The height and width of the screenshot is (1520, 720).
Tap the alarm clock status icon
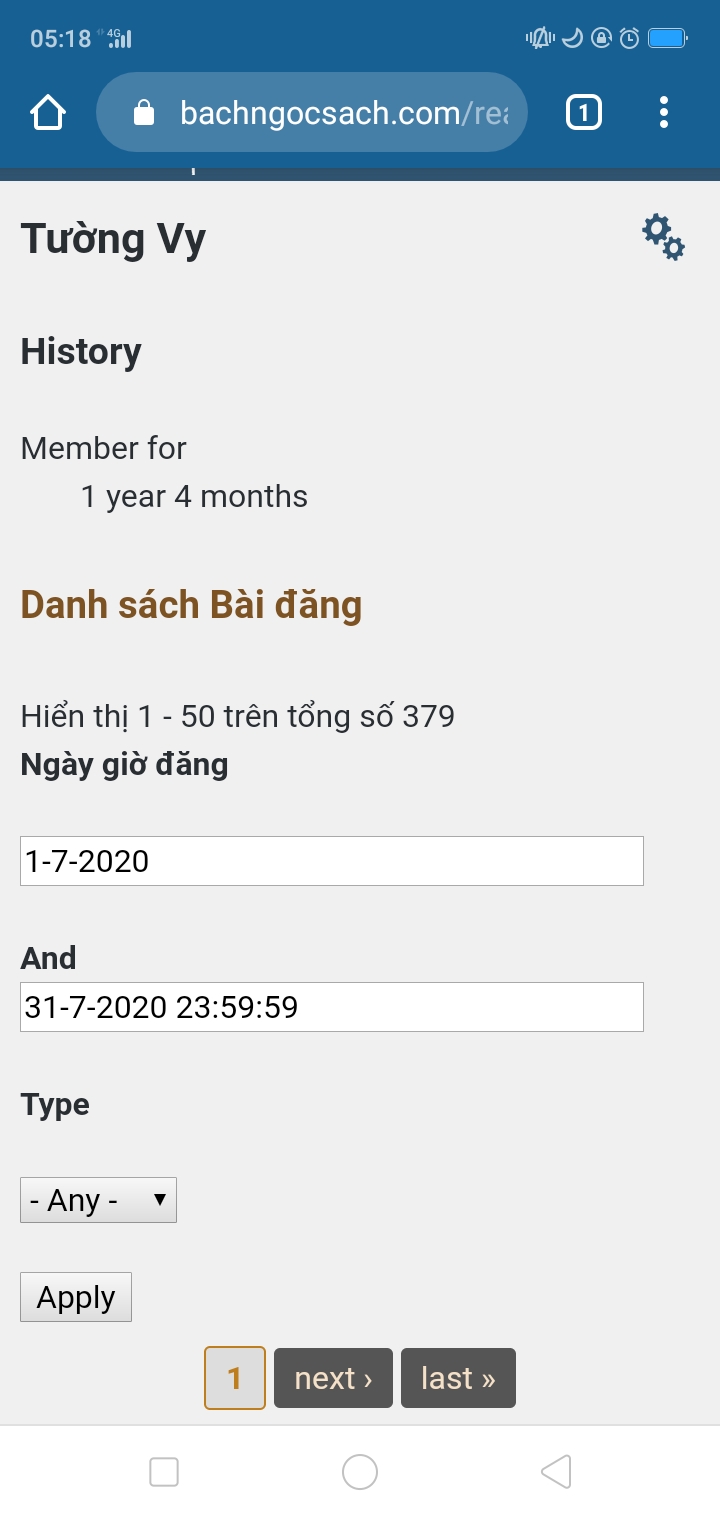click(x=629, y=39)
